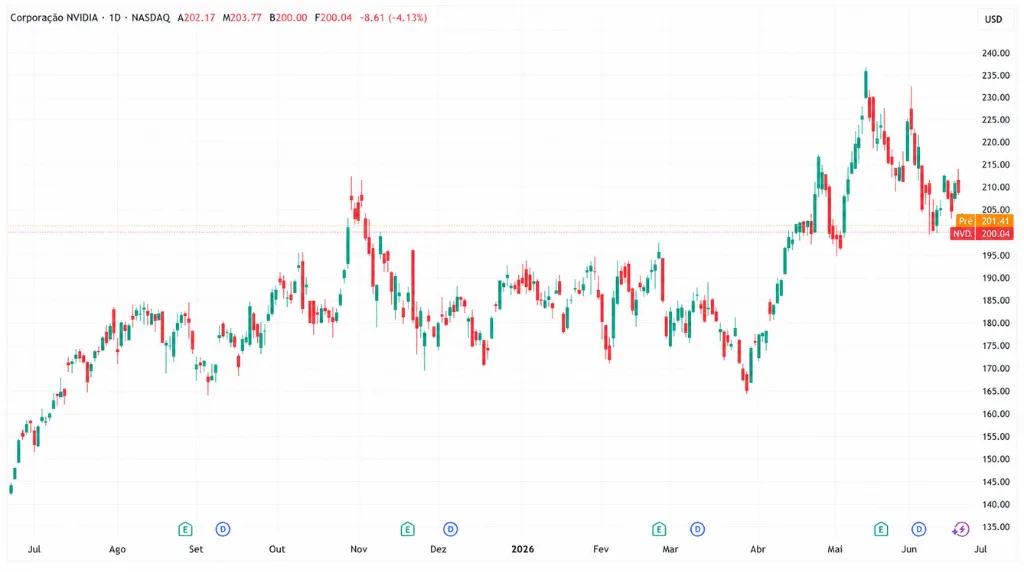Open the dividend marker just after Set
Image resolution: width=1024 pixels, height=572 pixels.
point(223,529)
